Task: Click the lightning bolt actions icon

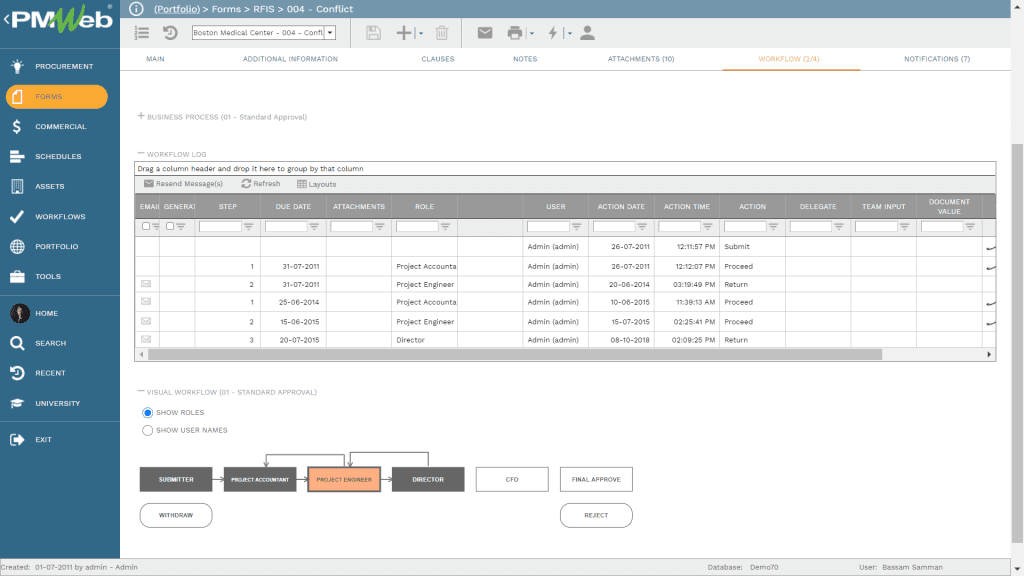Action: click(553, 33)
